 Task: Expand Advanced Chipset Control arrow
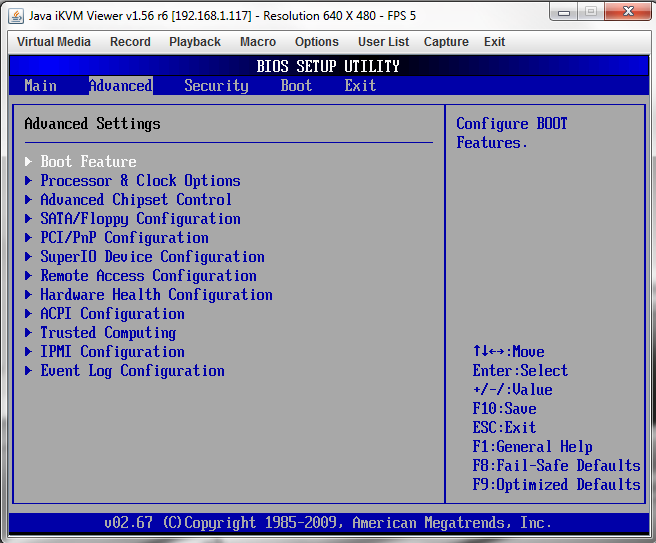29,200
